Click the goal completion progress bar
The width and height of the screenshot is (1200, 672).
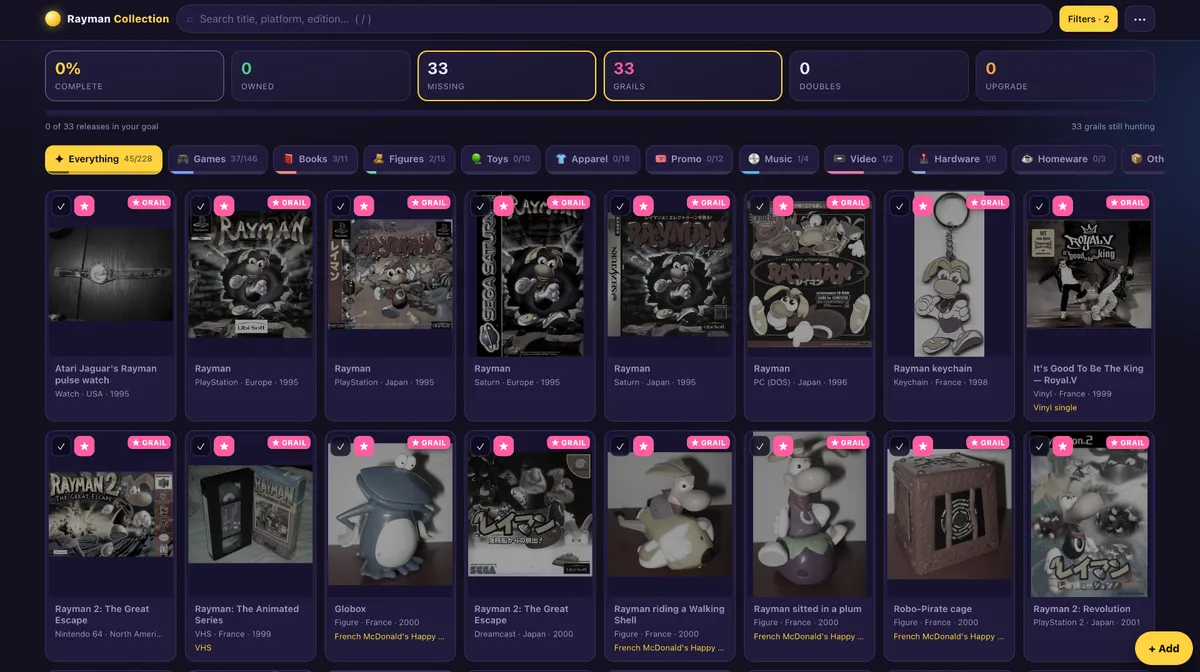pyautogui.click(x=600, y=112)
